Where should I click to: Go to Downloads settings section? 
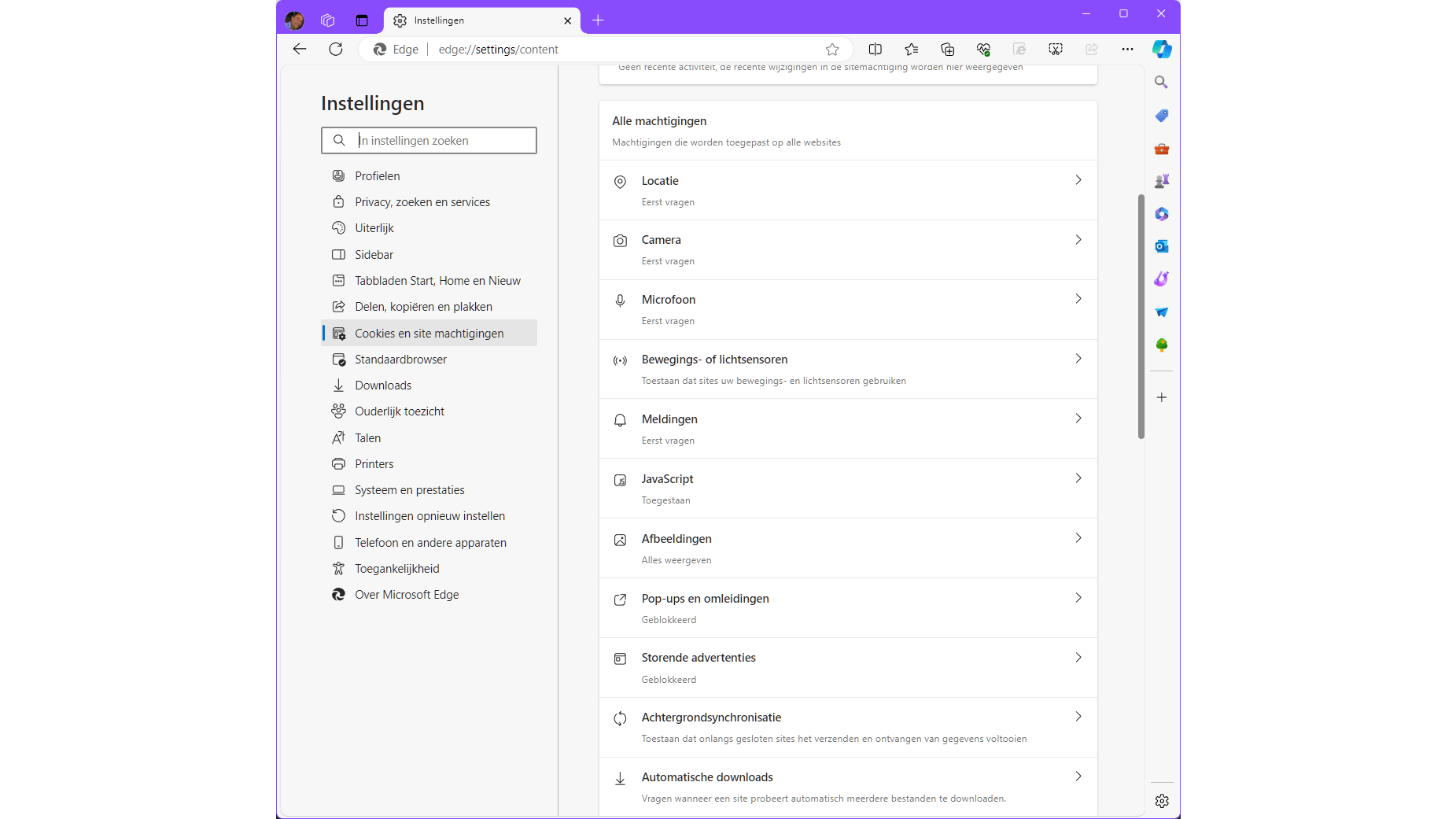pos(383,386)
